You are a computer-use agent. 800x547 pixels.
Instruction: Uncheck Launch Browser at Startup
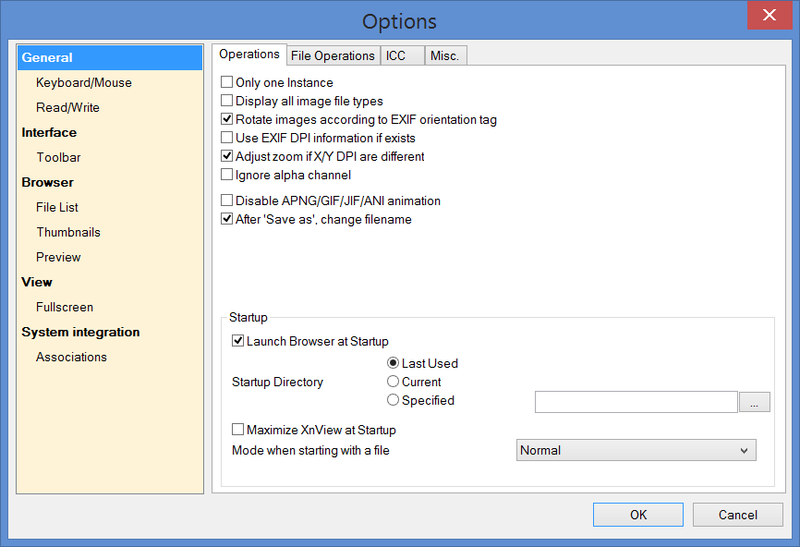point(238,341)
